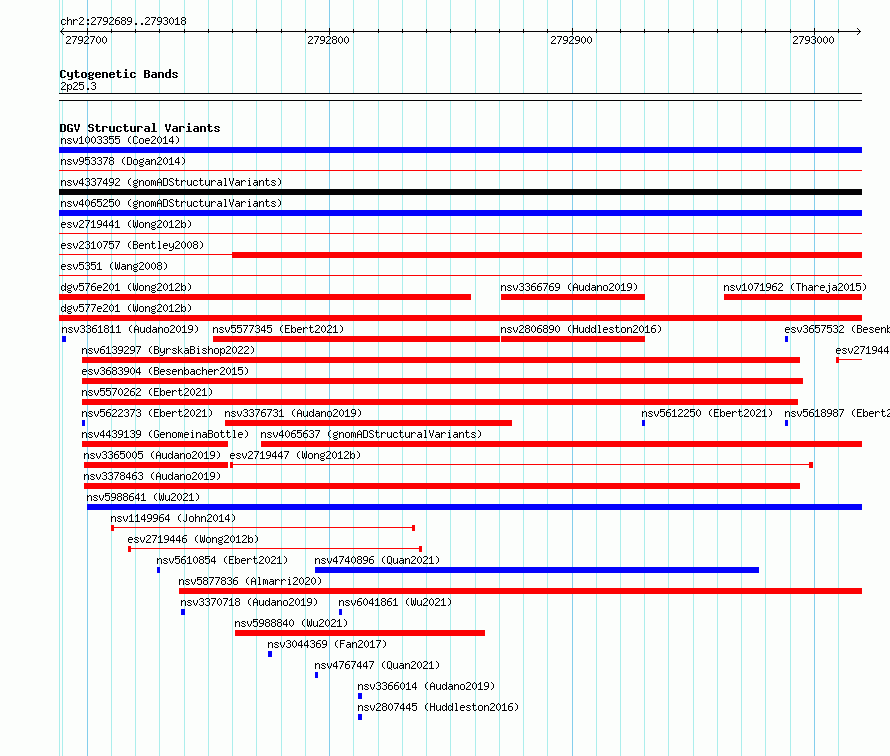Click small blue marker under nsv2807445
The width and height of the screenshot is (890, 756).
(360, 717)
